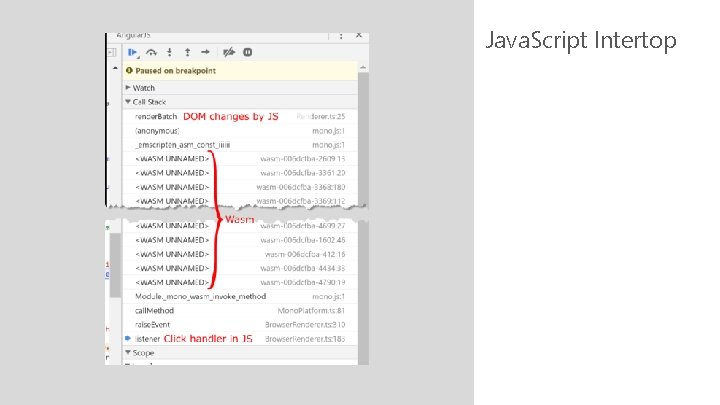Viewport: 720px width, 405px height.
Task: Select WASM frame ending 1602:46
Action: point(240,240)
